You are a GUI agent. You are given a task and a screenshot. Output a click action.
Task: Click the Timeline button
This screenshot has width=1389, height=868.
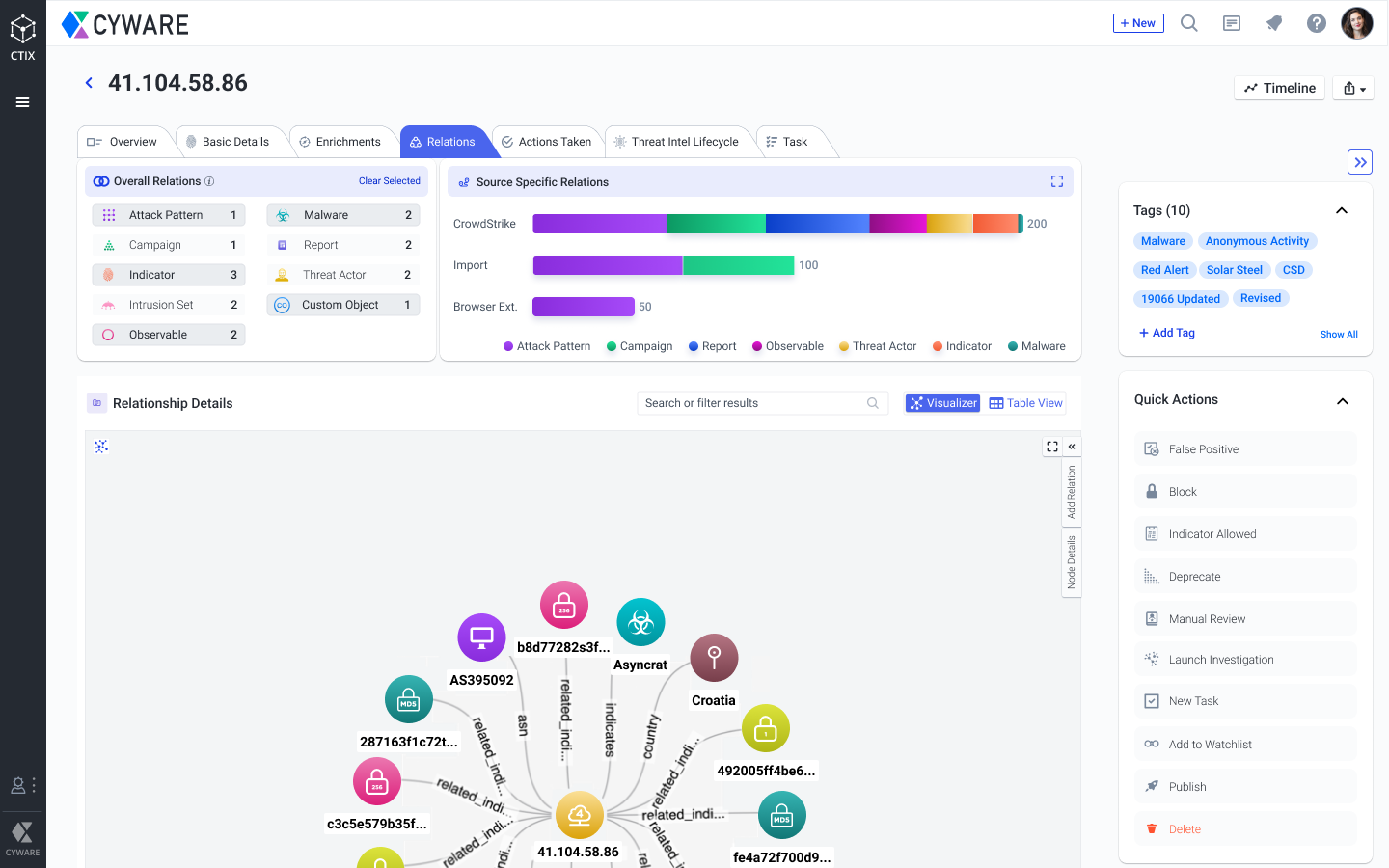click(x=1279, y=88)
